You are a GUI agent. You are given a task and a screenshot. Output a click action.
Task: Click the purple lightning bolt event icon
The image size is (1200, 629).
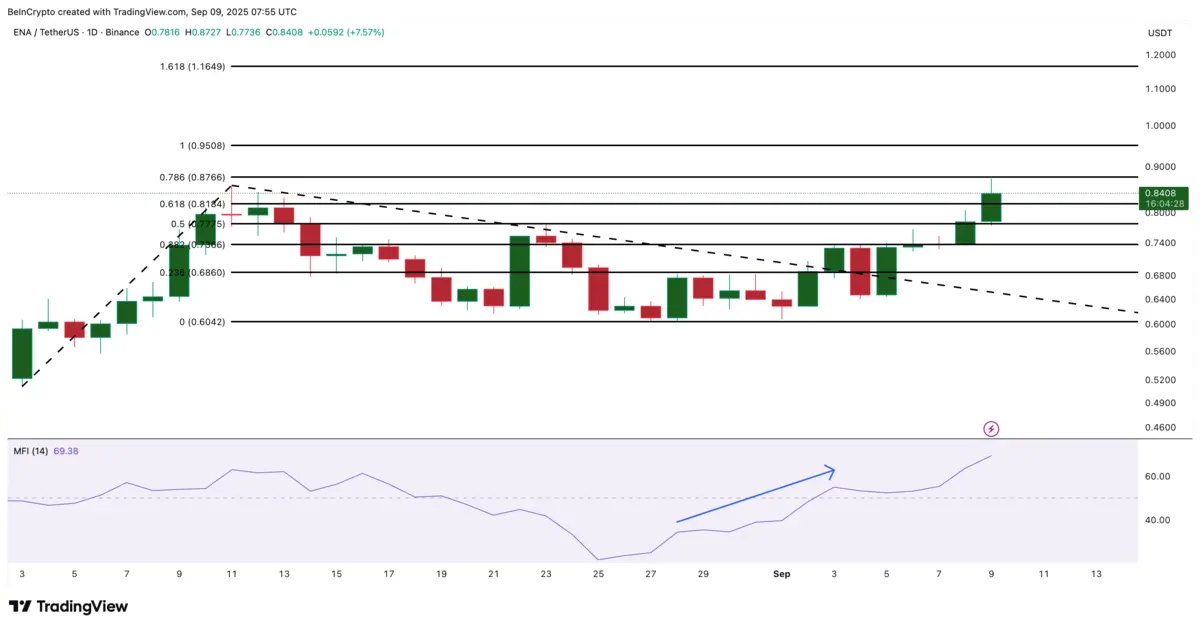point(991,429)
